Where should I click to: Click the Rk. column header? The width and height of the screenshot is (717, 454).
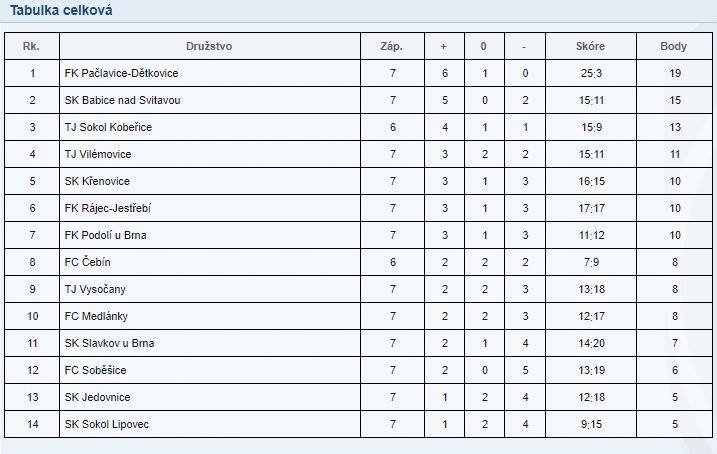tap(31, 46)
